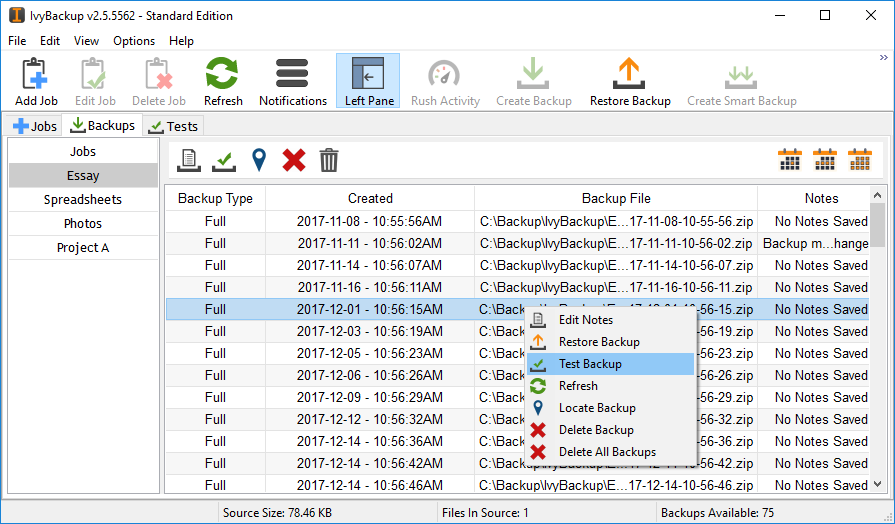895x524 pixels.
Task: Open the Edit menu
Action: pos(50,41)
